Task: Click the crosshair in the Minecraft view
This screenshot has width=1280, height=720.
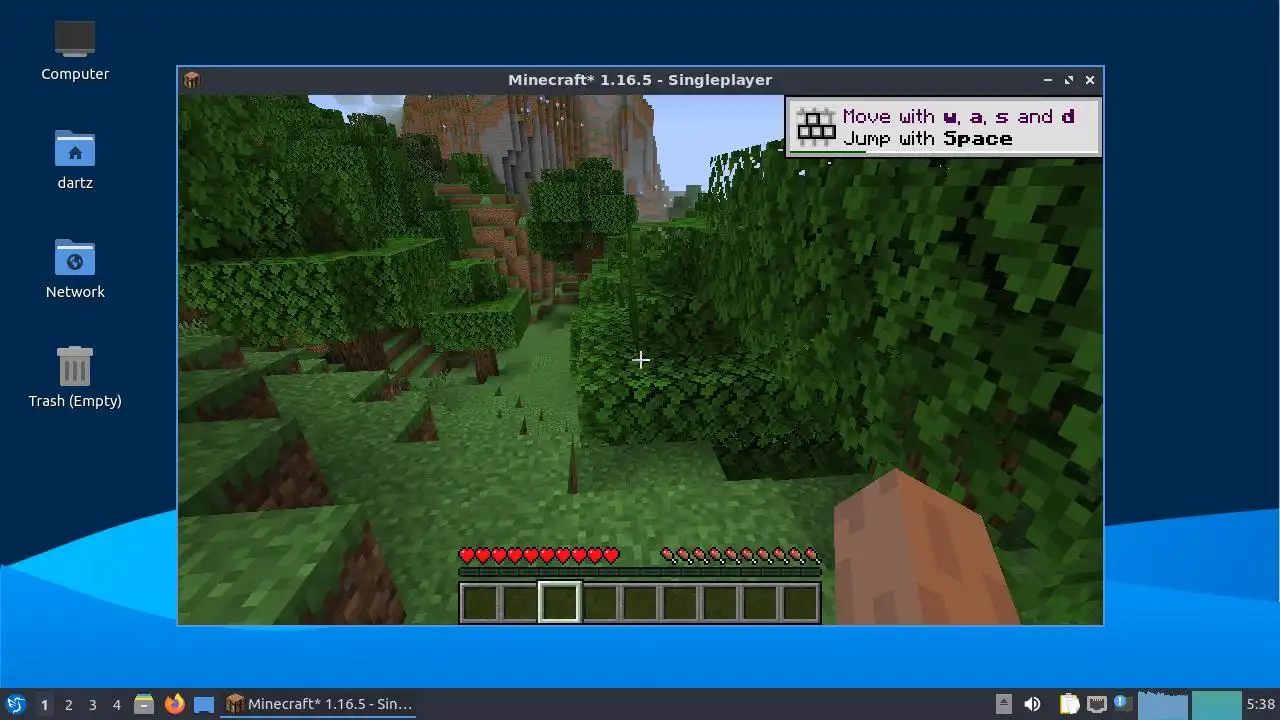Action: pos(641,360)
